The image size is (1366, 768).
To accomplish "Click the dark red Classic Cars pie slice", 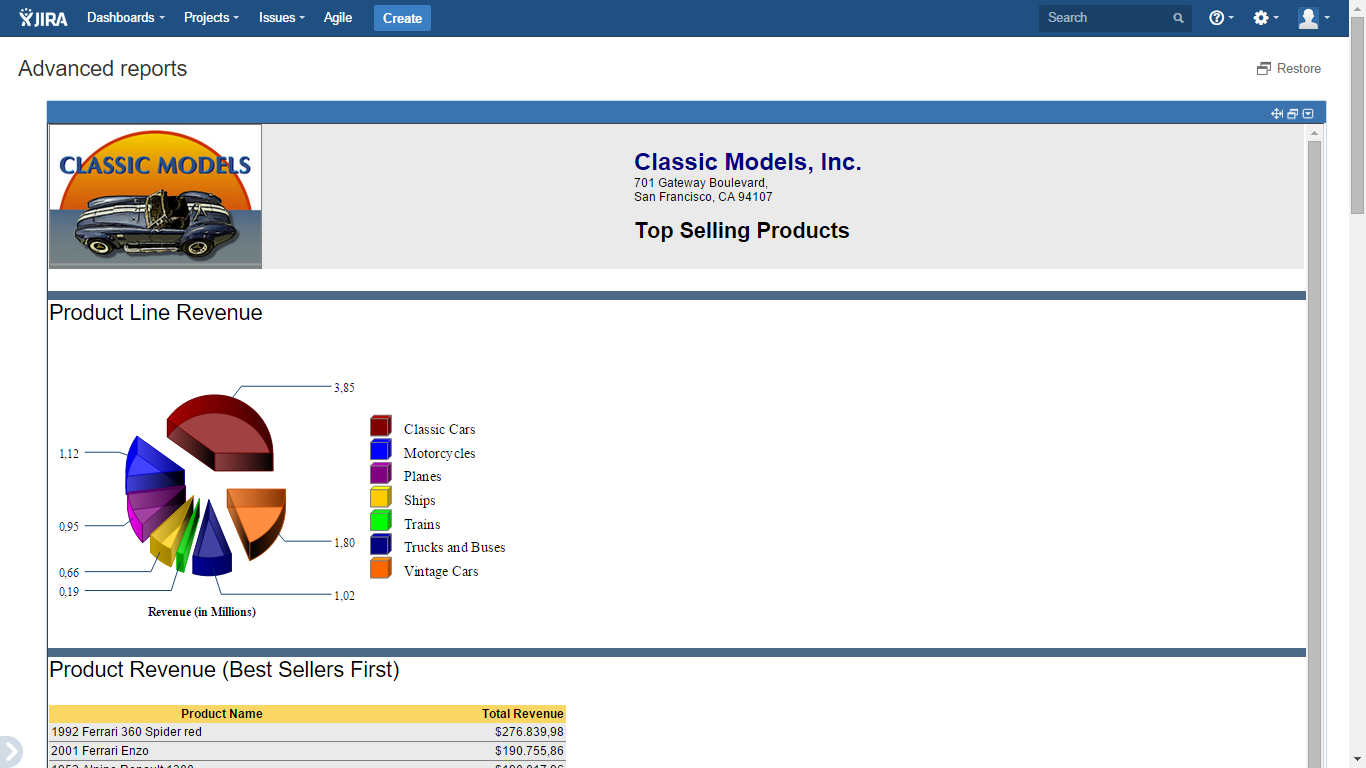I will coord(218,431).
